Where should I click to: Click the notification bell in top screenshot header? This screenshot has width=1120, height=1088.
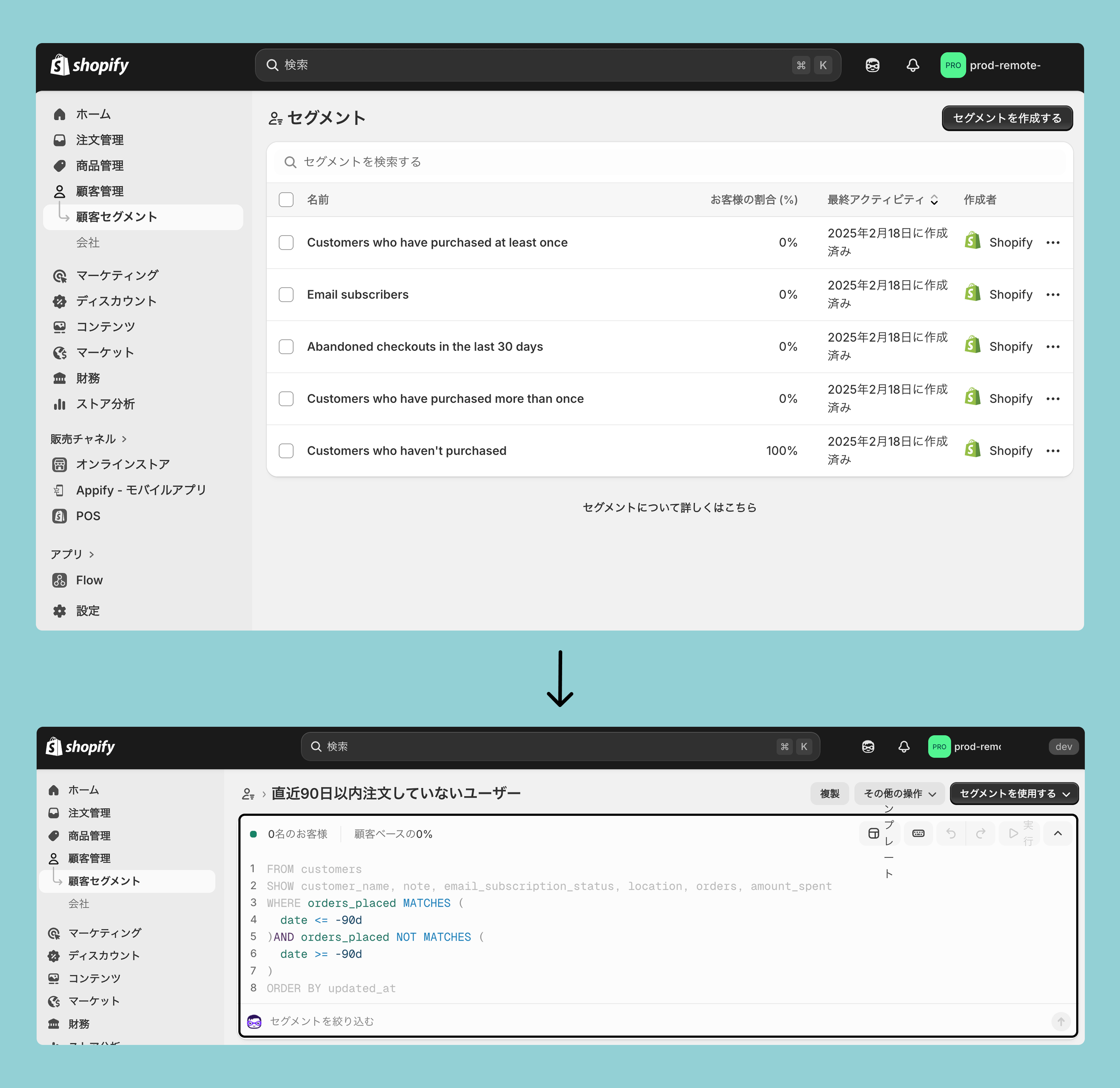coord(913,65)
